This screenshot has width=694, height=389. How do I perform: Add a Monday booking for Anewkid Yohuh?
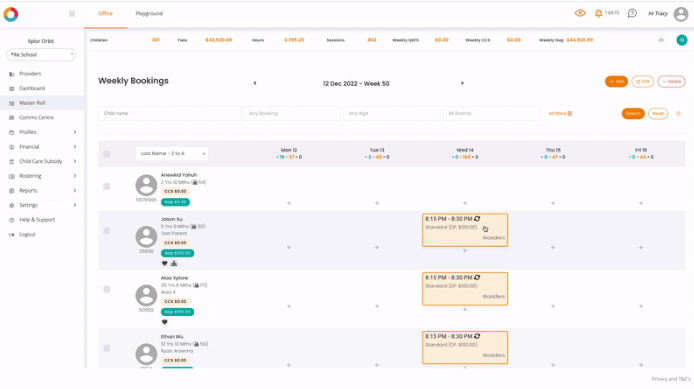289,203
